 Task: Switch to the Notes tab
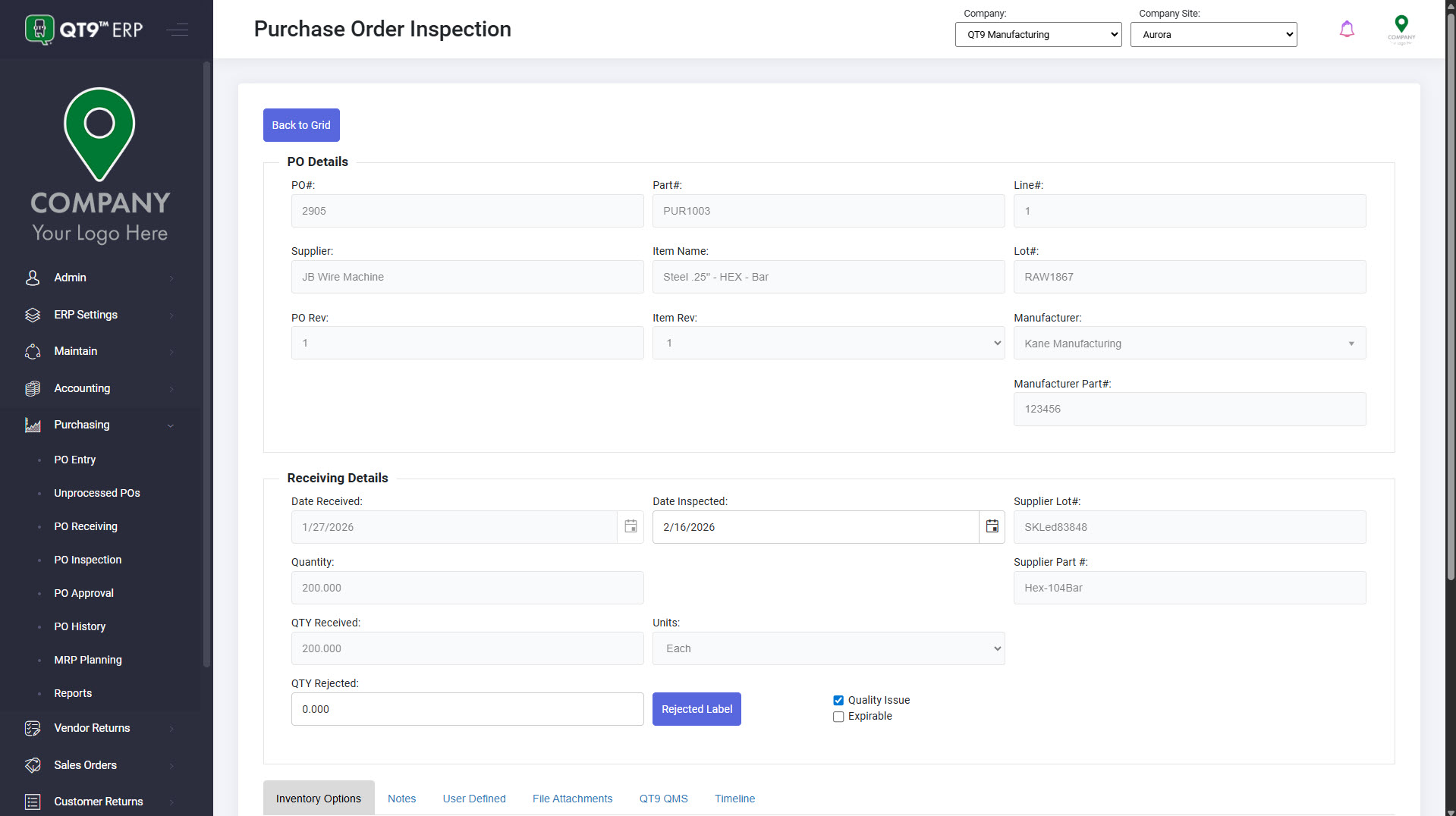[401, 799]
